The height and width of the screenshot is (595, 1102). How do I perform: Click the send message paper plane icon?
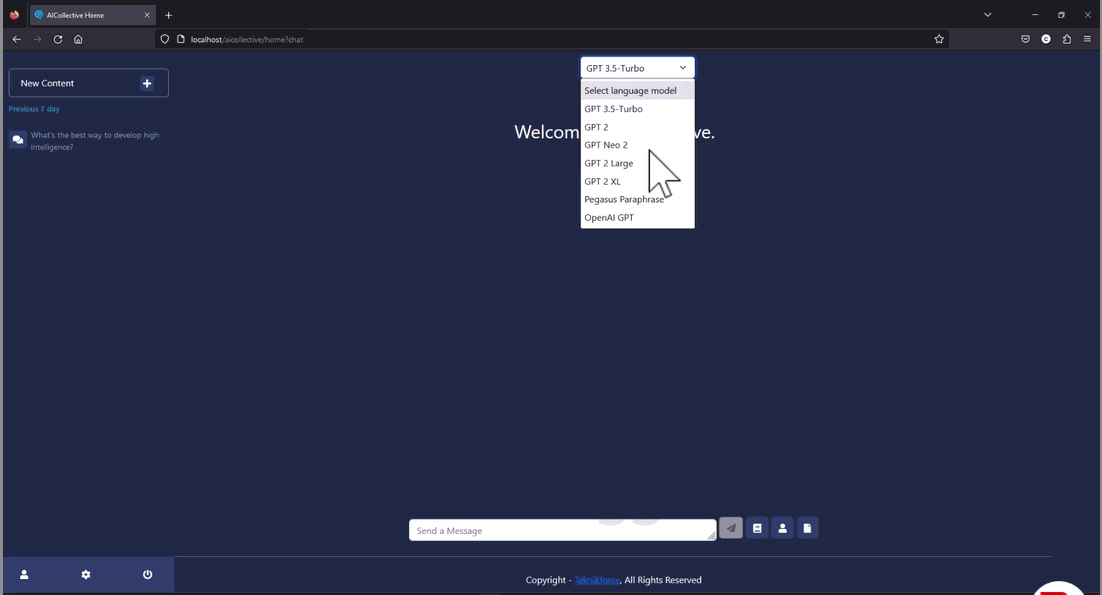(730, 527)
